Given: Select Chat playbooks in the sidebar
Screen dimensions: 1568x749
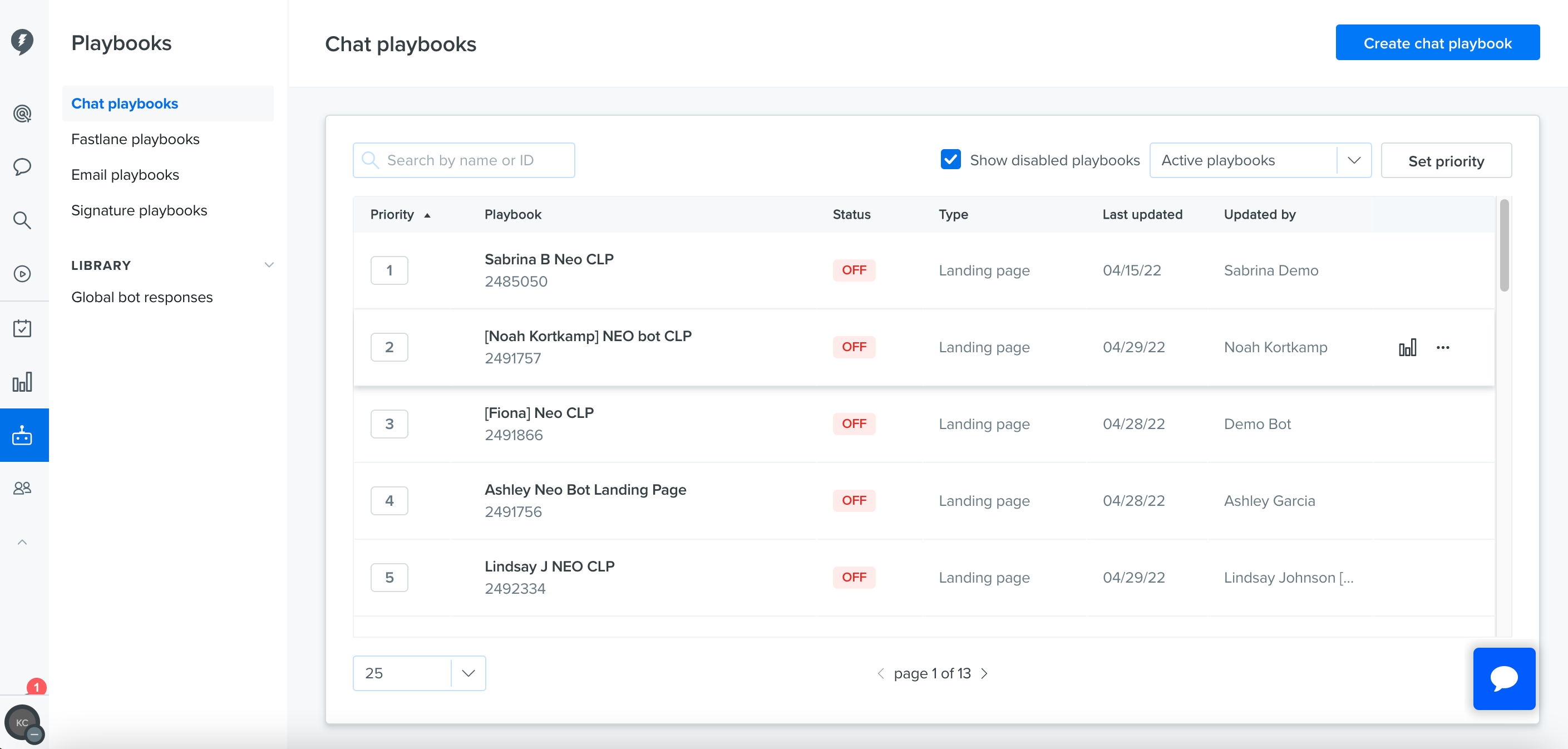Looking at the screenshot, I should point(168,104).
